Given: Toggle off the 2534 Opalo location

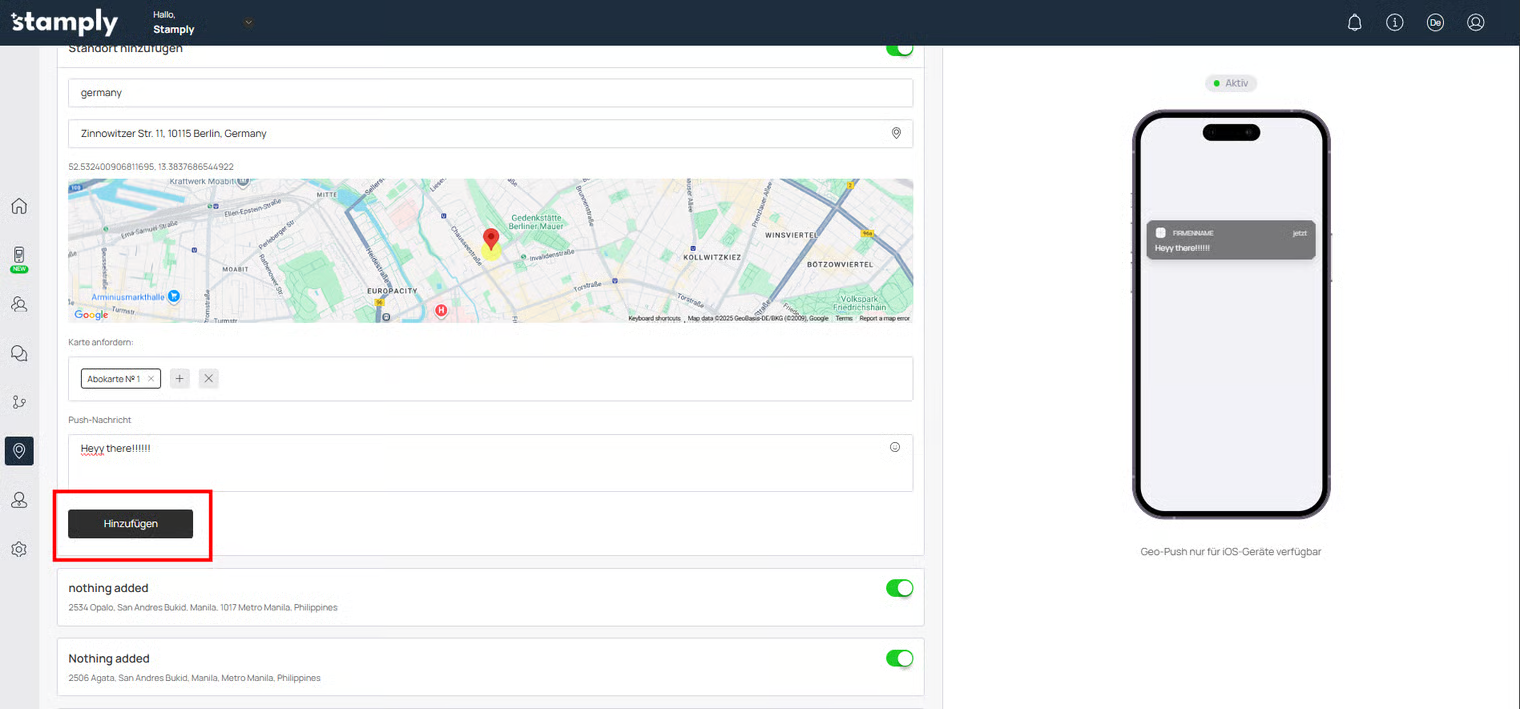Looking at the screenshot, I should 899,588.
